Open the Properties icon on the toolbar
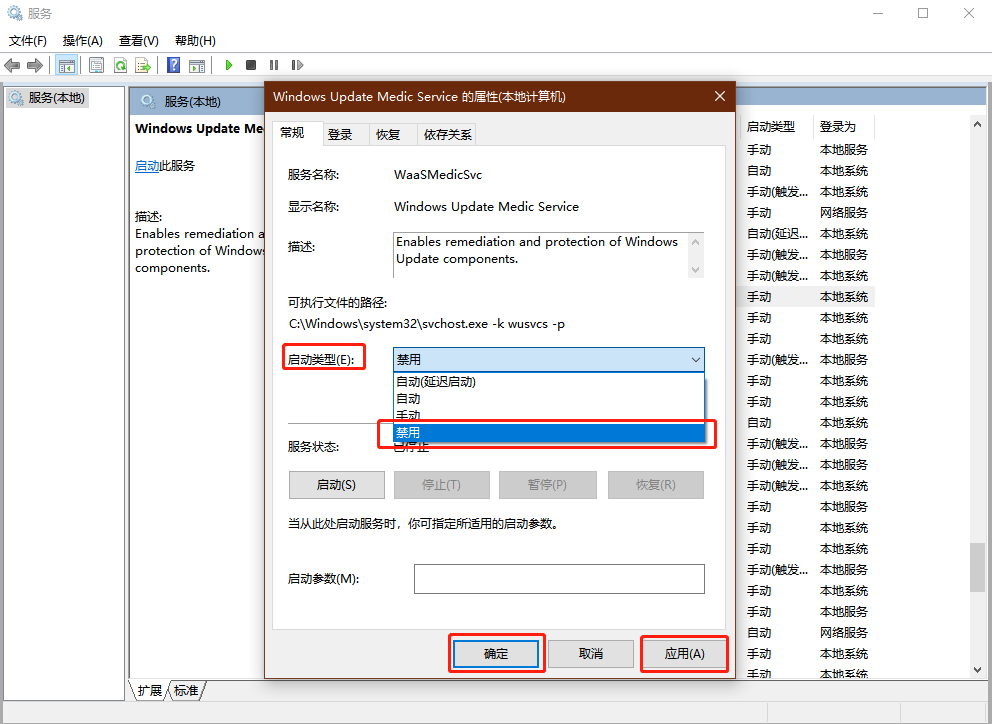 tap(94, 65)
